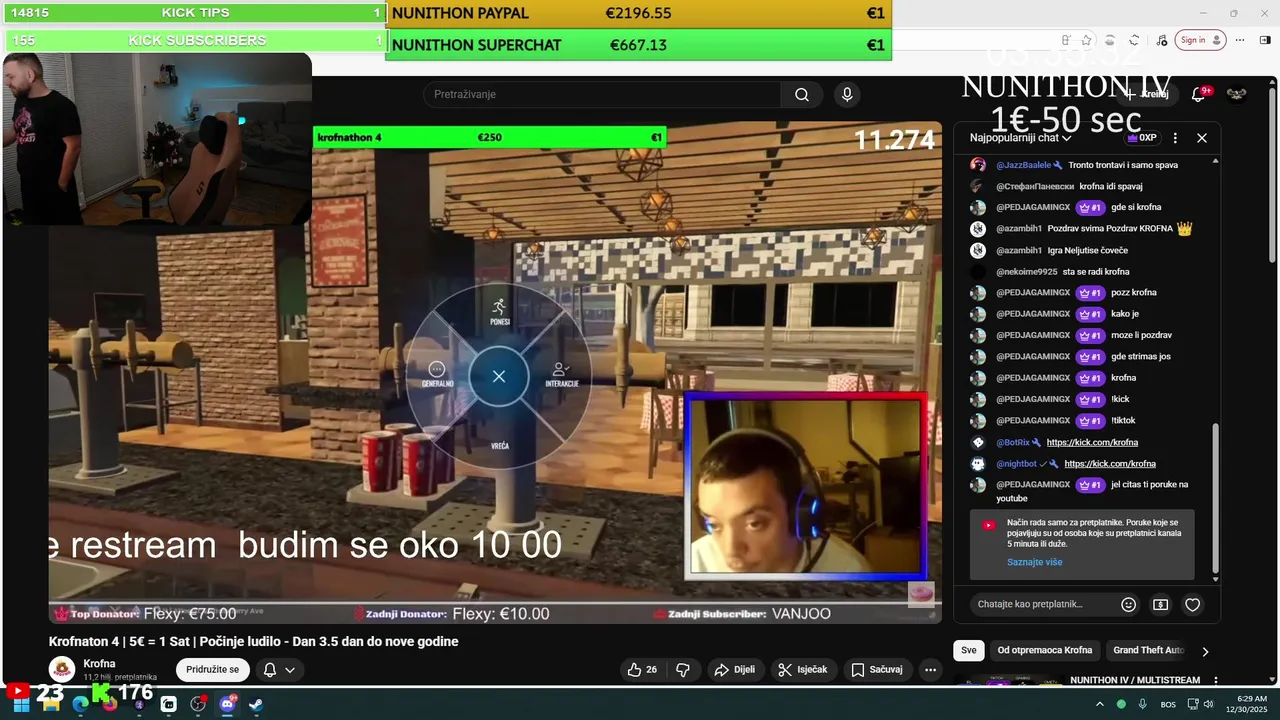The width and height of the screenshot is (1280, 720).
Task: Click the Sačuvaj save button
Action: 878,669
